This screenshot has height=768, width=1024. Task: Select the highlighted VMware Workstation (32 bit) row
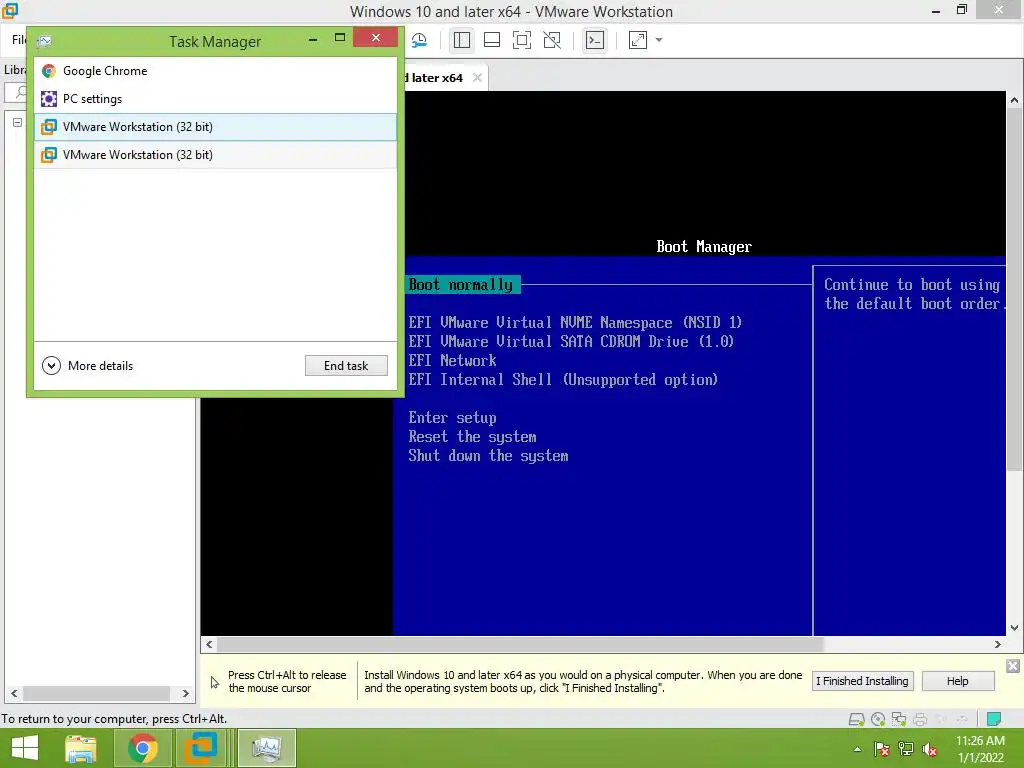click(x=216, y=127)
